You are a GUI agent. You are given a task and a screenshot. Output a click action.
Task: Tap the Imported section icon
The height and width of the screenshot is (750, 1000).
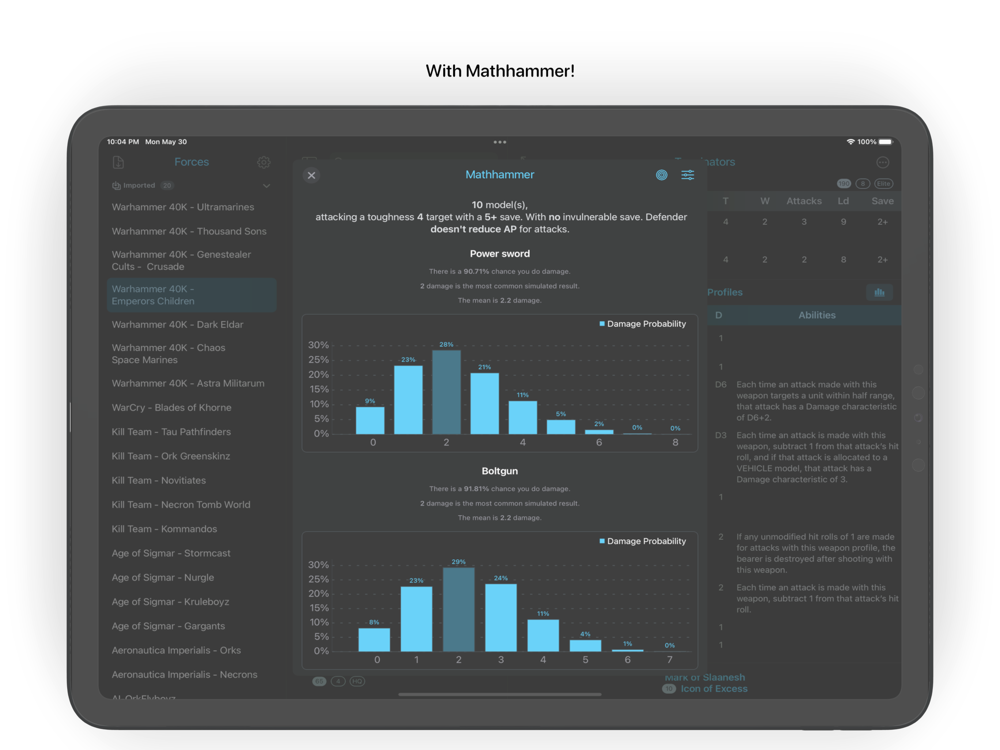(x=116, y=186)
